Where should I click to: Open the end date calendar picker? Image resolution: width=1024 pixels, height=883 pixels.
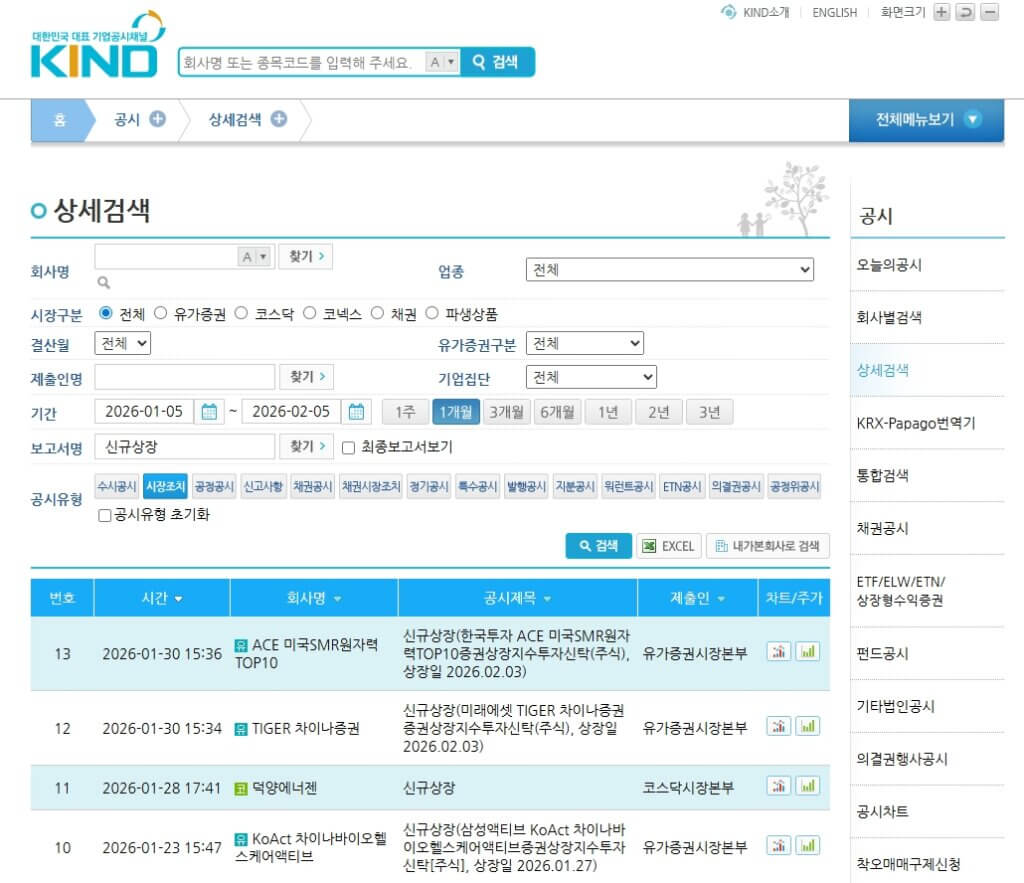[356, 412]
